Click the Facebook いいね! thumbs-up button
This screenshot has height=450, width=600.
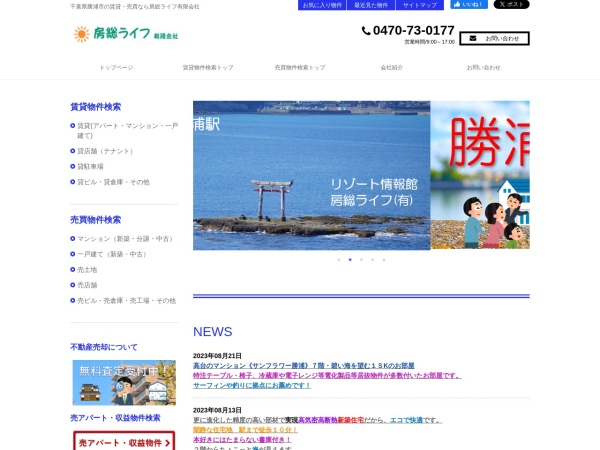click(x=469, y=5)
